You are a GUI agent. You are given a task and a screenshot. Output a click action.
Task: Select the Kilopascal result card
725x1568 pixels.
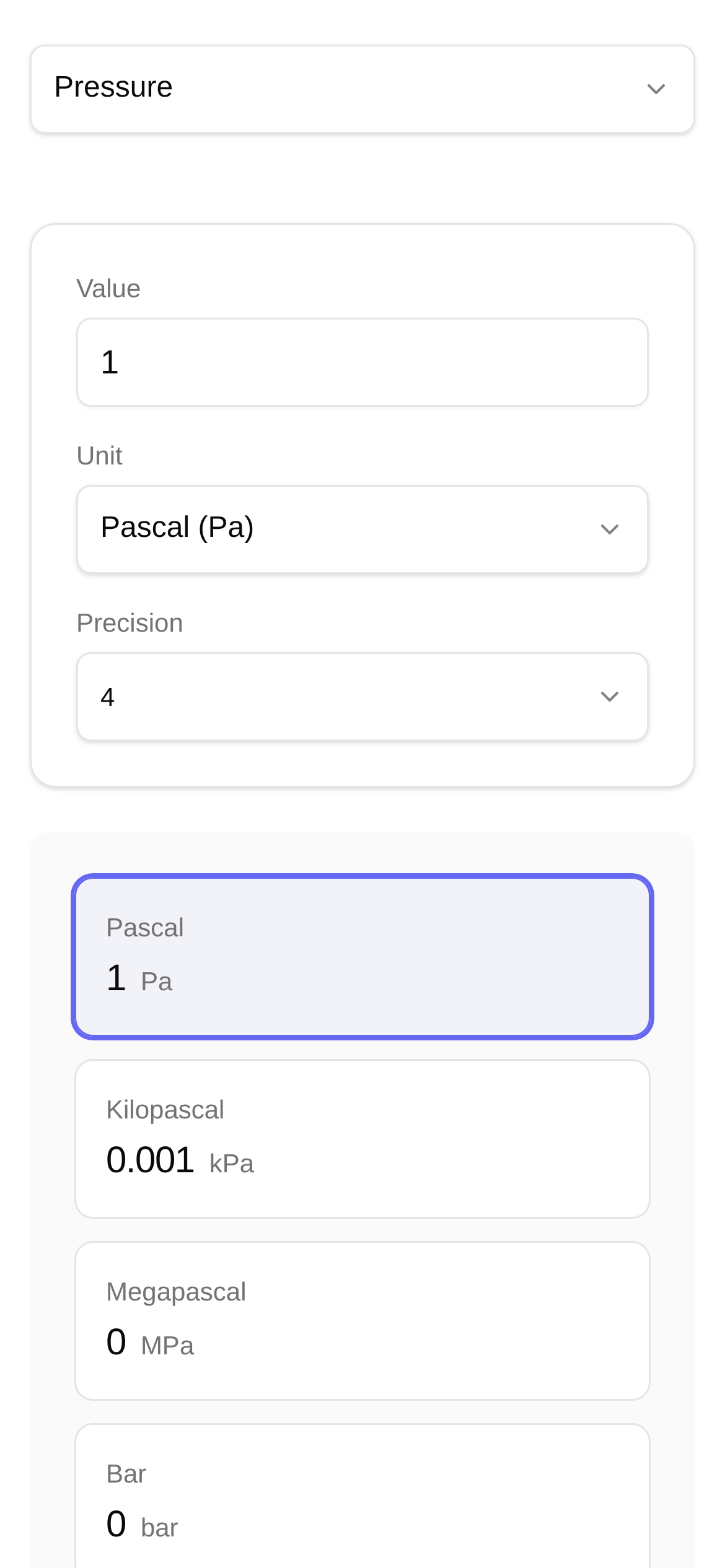[x=362, y=1139]
